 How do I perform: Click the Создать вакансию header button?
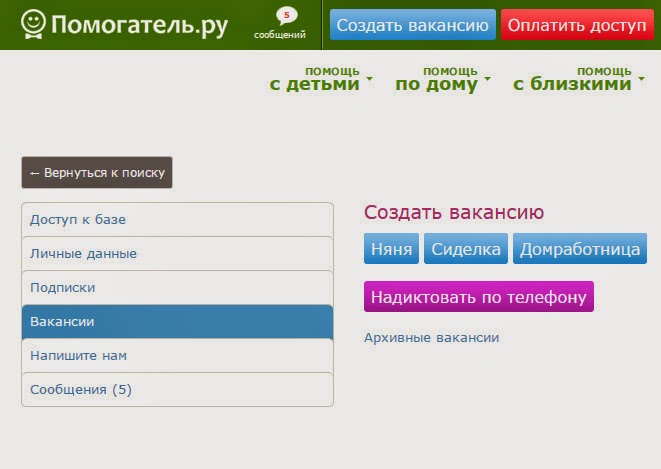tap(413, 25)
